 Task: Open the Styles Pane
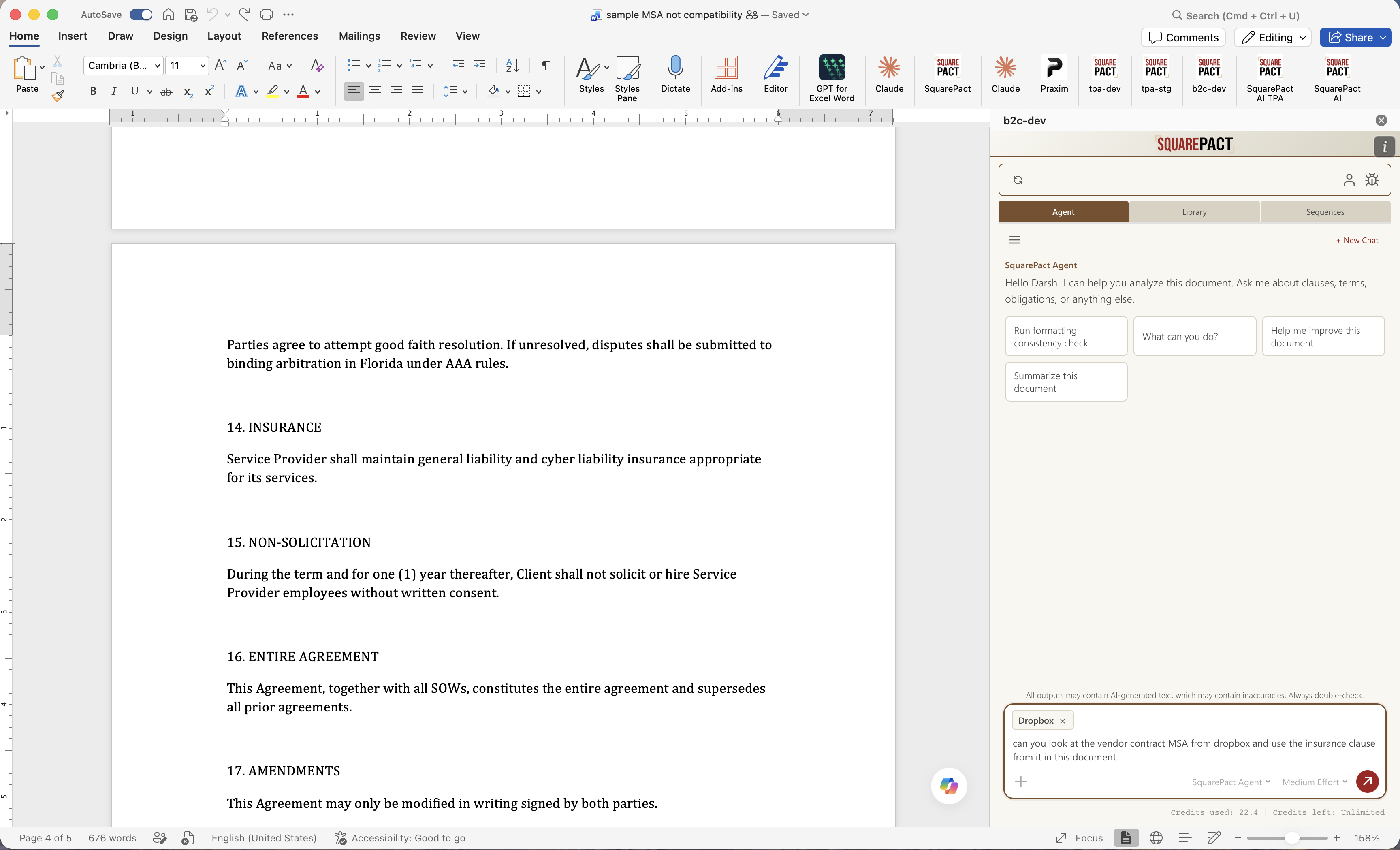point(627,79)
